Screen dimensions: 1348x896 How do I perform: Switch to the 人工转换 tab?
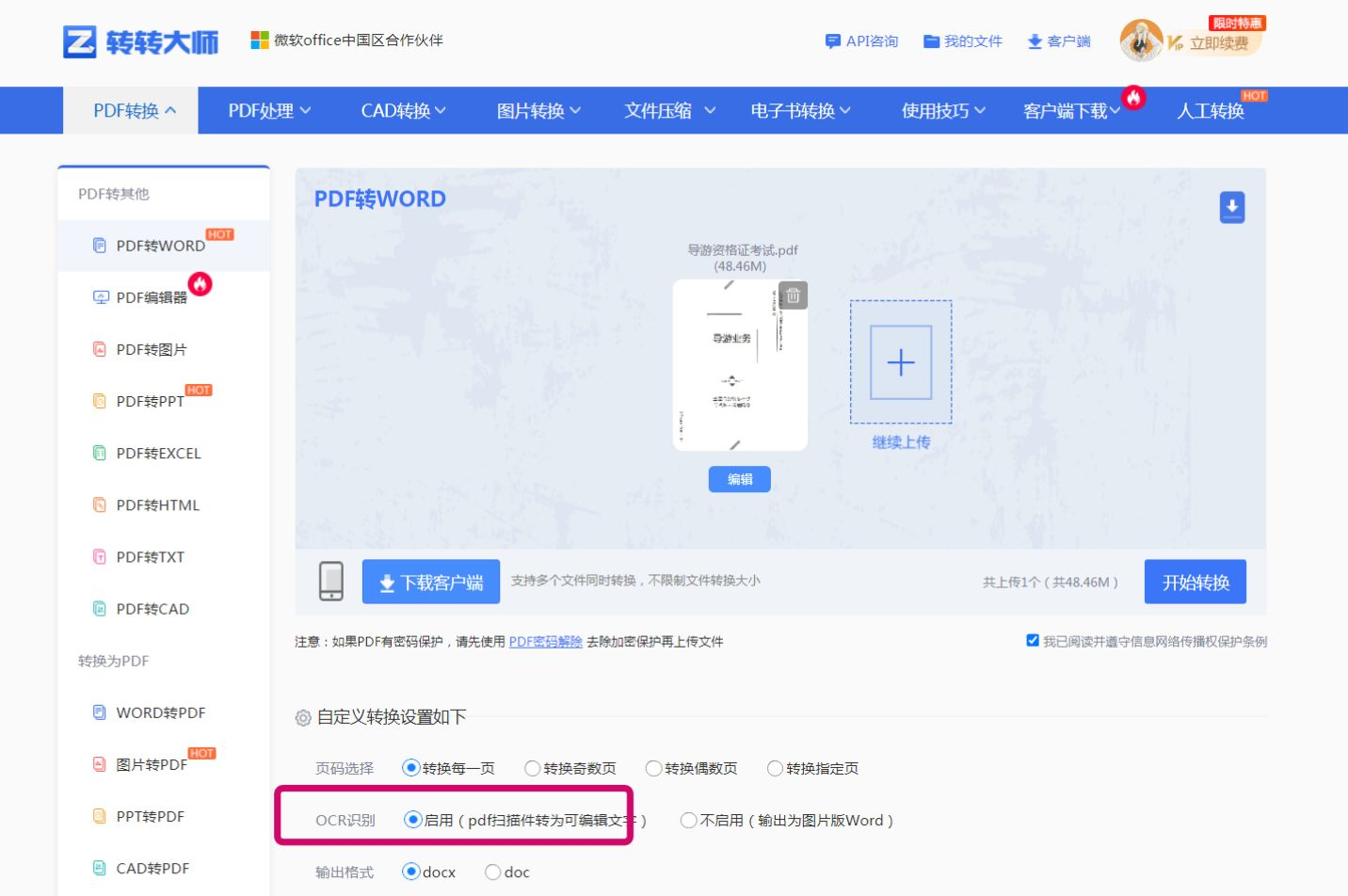point(1212,110)
